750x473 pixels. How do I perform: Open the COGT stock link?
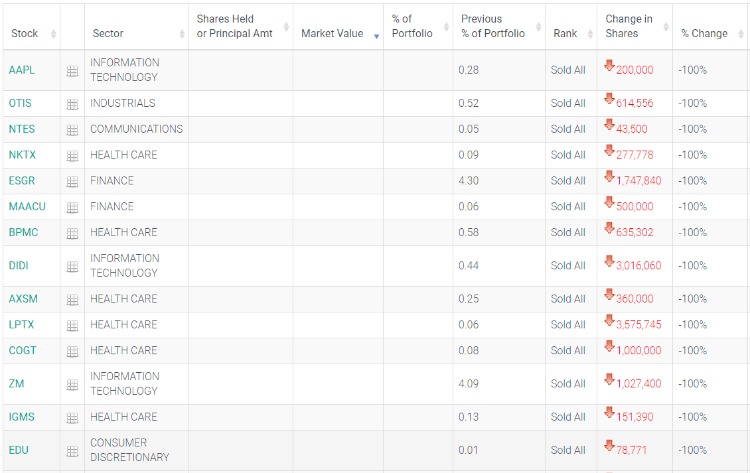(22, 350)
